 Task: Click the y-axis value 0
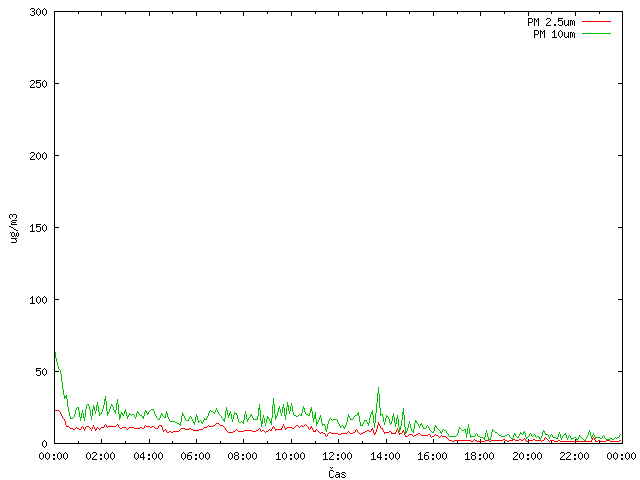click(44, 444)
